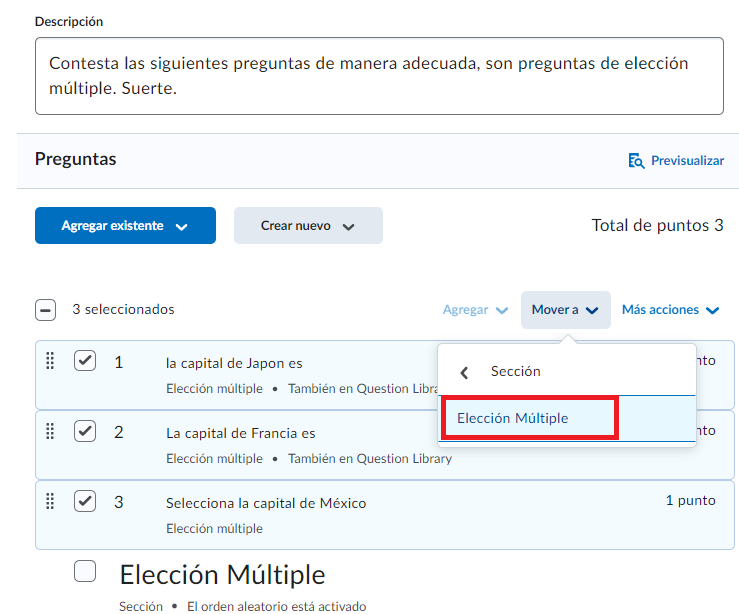Image resolution: width=739 pixels, height=614 pixels.
Task: Uncheck the checkbox for question 2
Action: 85,431
